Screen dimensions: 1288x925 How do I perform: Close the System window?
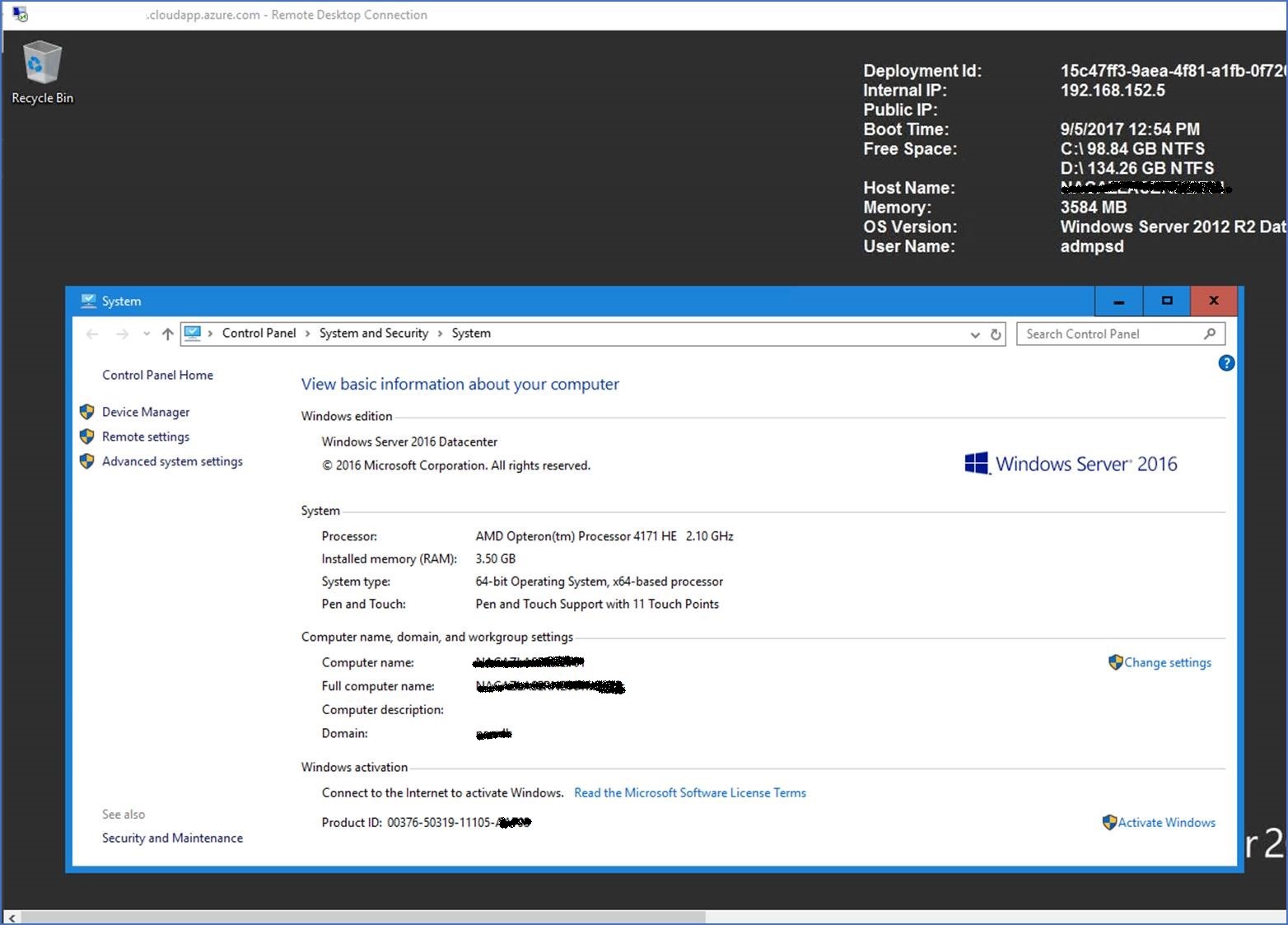(1213, 301)
